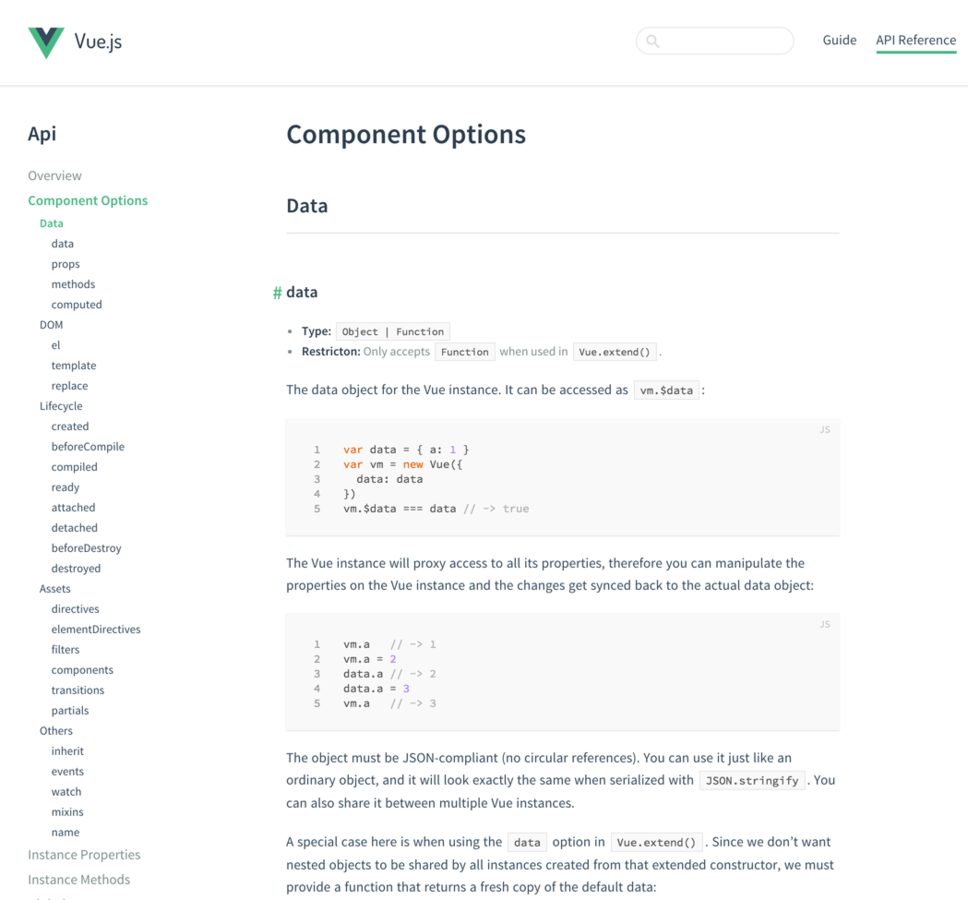
Task: Click 'Function' code in Restriction line
Action: pyautogui.click(x=464, y=352)
